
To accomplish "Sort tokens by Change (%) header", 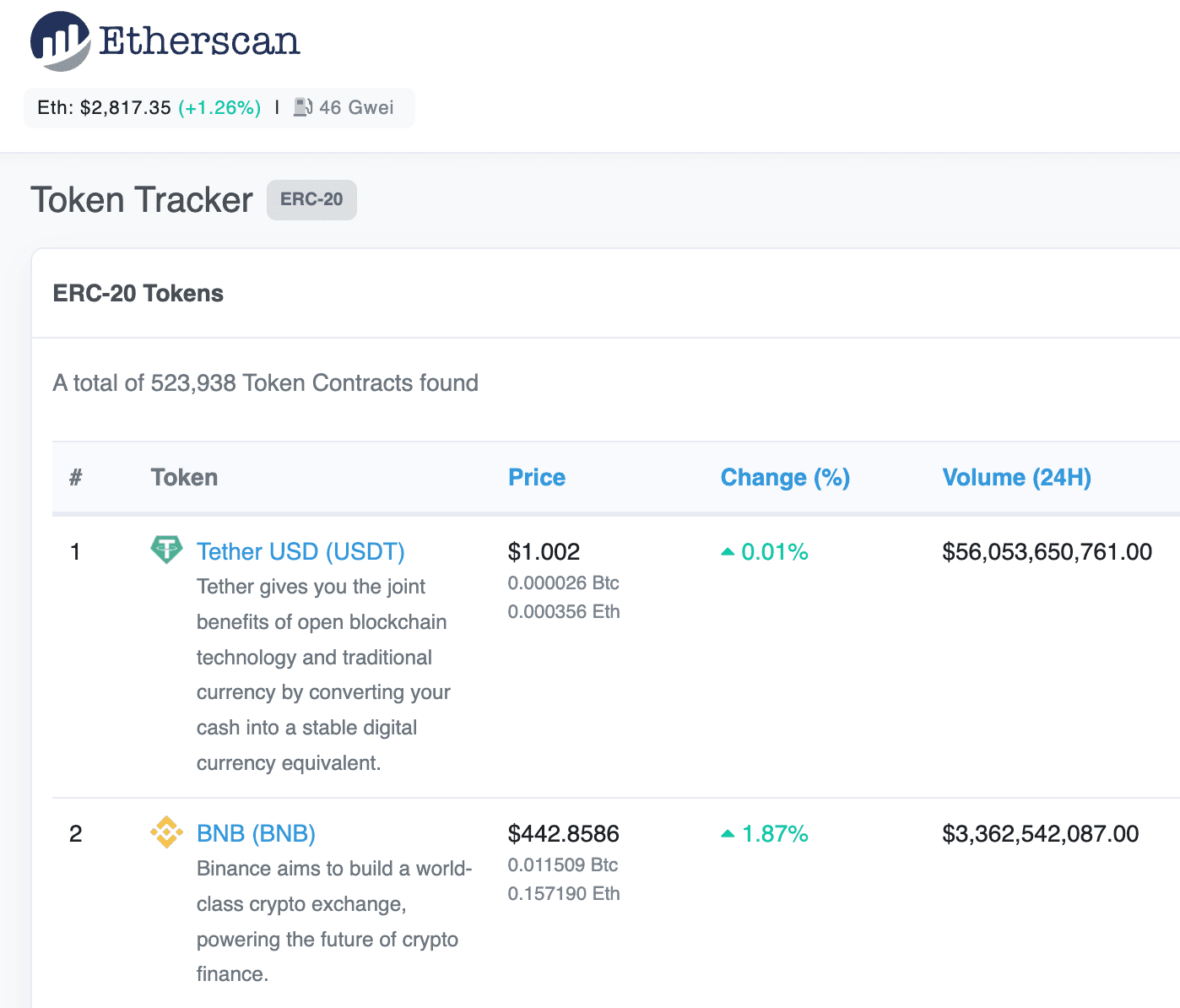I will pyautogui.click(x=785, y=478).
